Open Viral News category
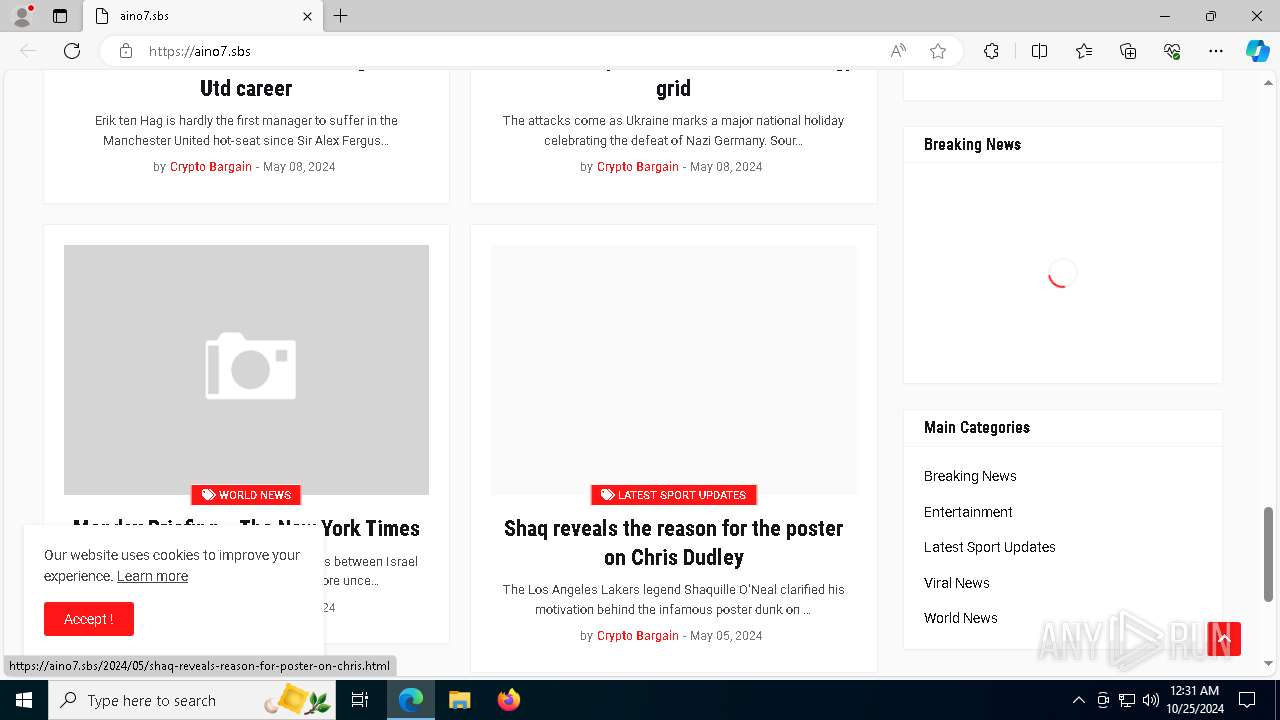The image size is (1280, 720). pos(957,583)
